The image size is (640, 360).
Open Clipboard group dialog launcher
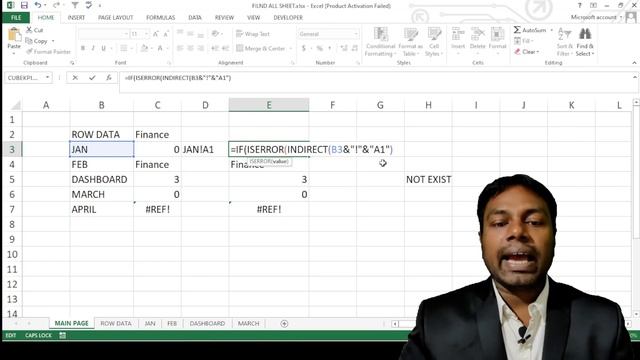click(x=72, y=63)
